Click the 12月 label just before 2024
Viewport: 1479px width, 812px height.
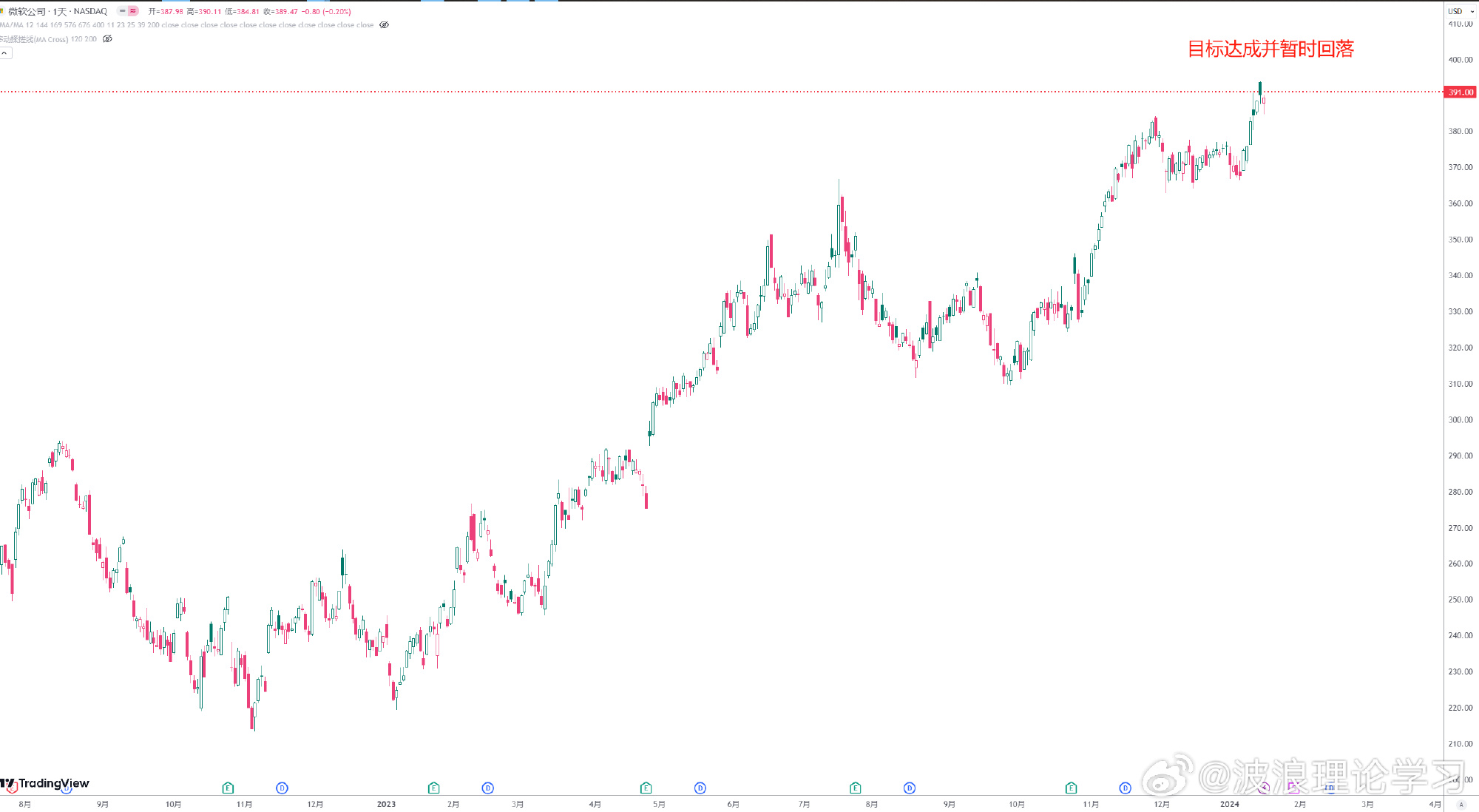pyautogui.click(x=1162, y=804)
